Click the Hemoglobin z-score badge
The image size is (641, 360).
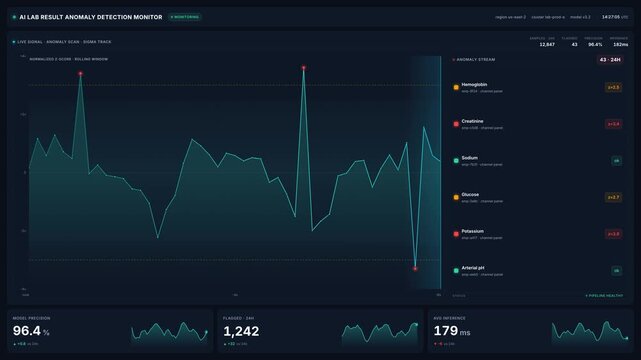(613, 87)
